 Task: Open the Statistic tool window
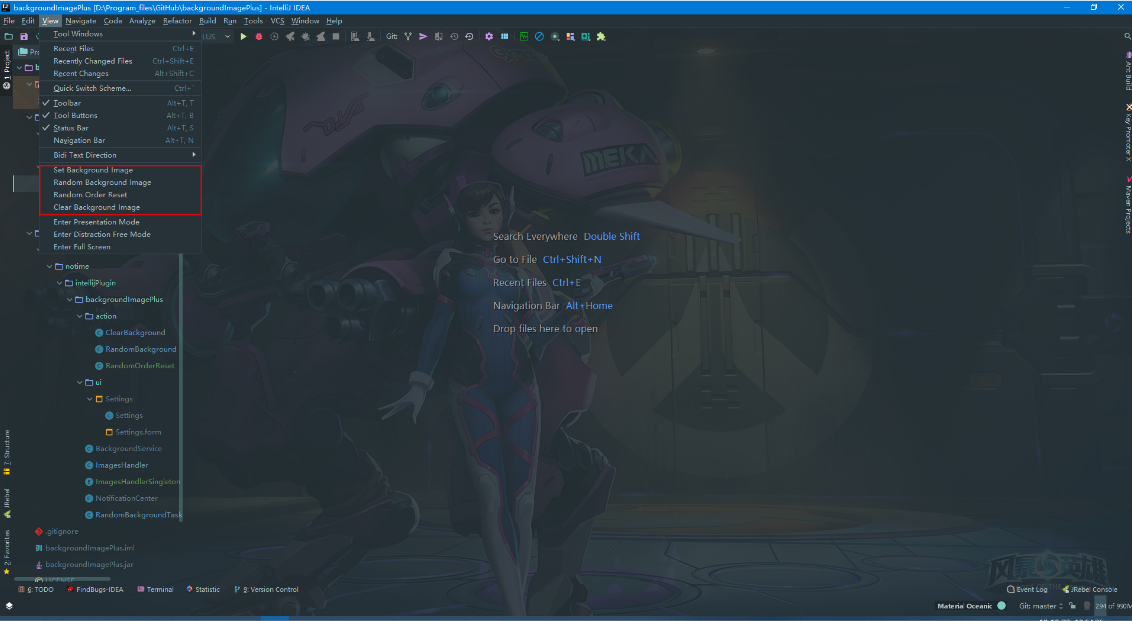tap(203, 589)
